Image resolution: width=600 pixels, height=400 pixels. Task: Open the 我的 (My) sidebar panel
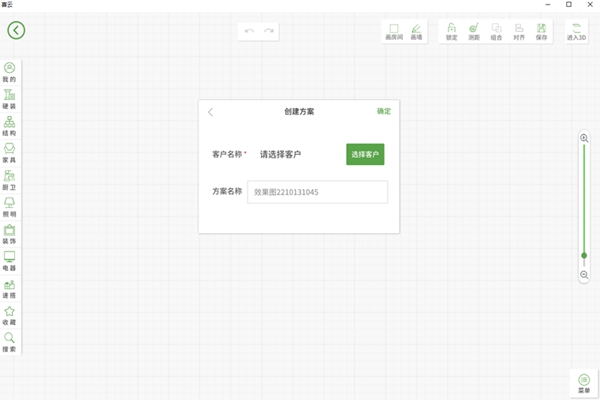[x=10, y=72]
